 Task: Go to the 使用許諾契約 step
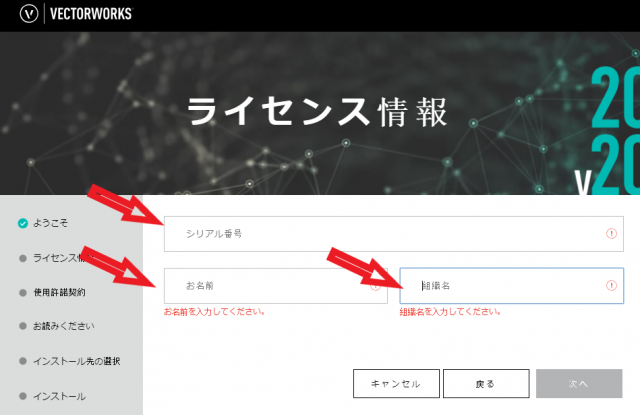coord(66,293)
